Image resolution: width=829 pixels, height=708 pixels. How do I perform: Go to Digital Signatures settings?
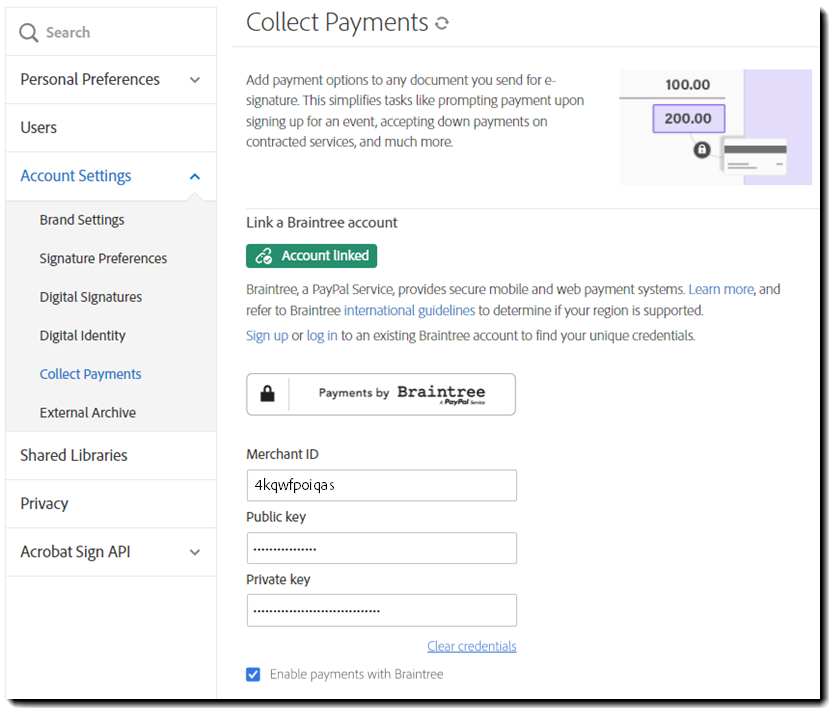[x=91, y=297]
